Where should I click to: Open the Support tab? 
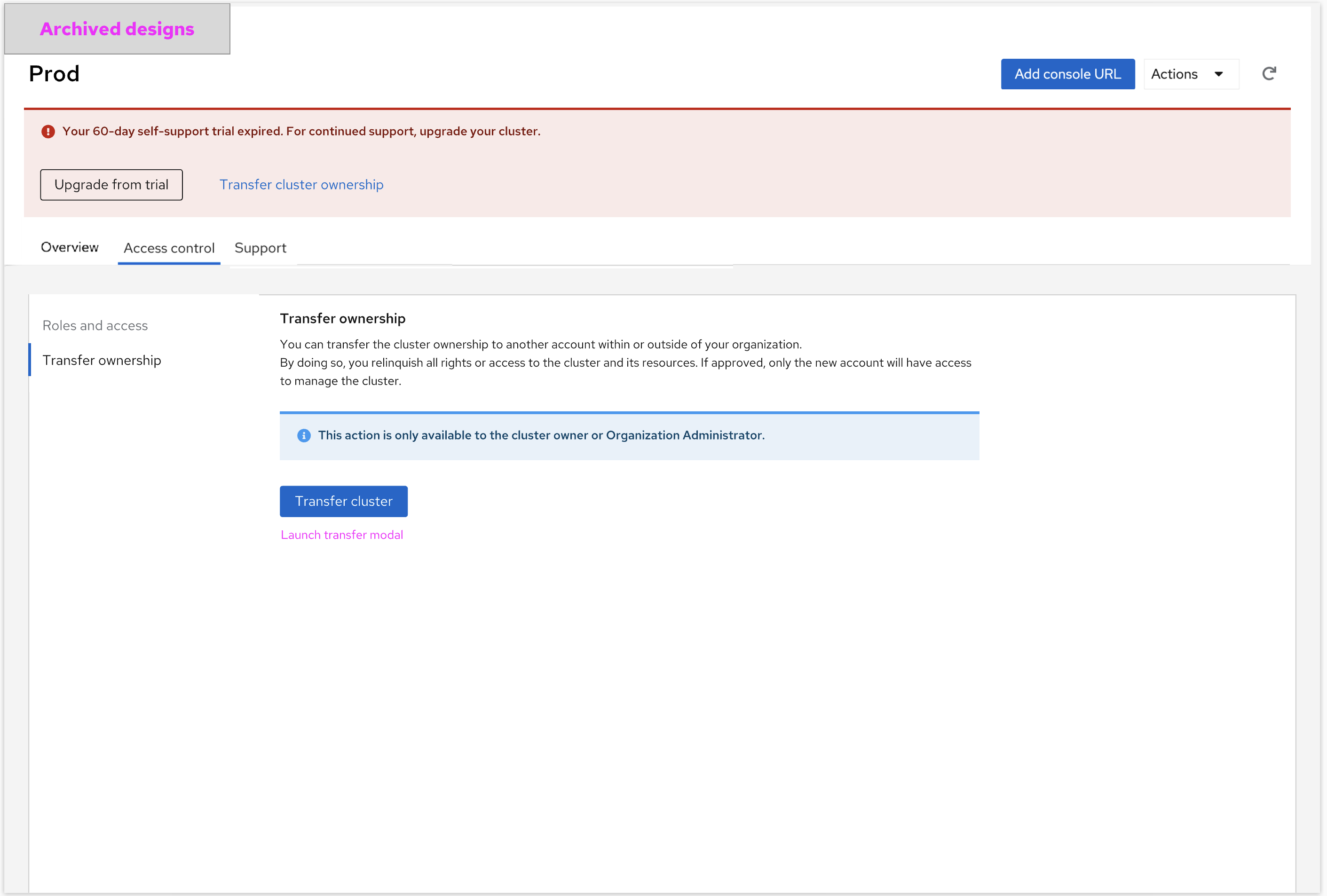[x=261, y=248]
